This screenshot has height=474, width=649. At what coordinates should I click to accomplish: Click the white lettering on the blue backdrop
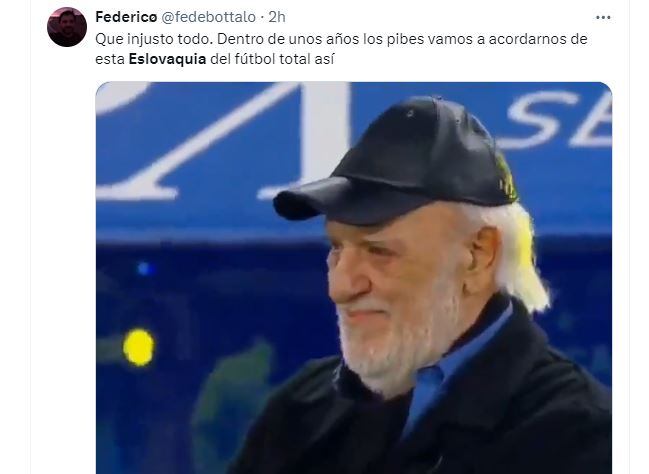(x=224, y=141)
